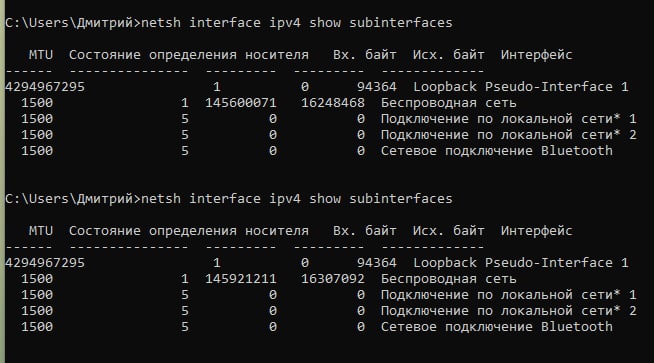The width and height of the screenshot is (654, 363).
Task: Click 'Подключение по локальной сети* 2' in second table
Action: coord(508,311)
